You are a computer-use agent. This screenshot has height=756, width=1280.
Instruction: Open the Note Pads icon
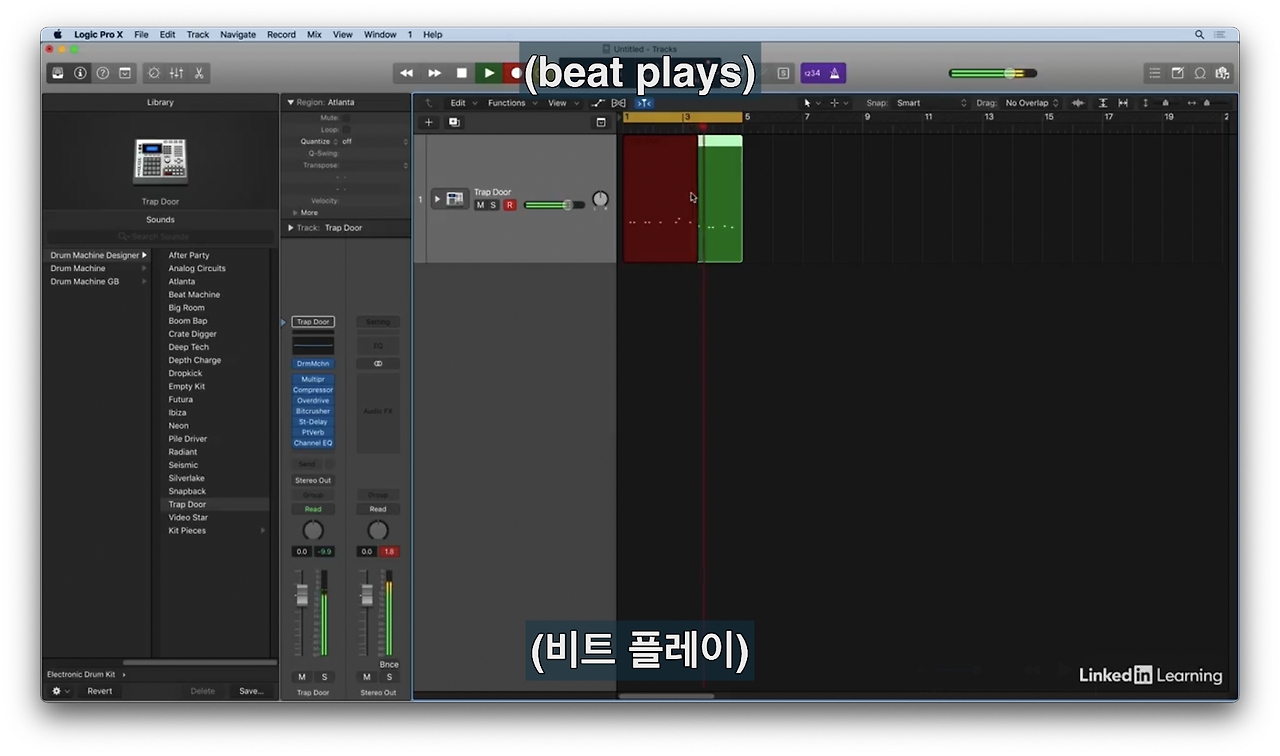click(1177, 73)
